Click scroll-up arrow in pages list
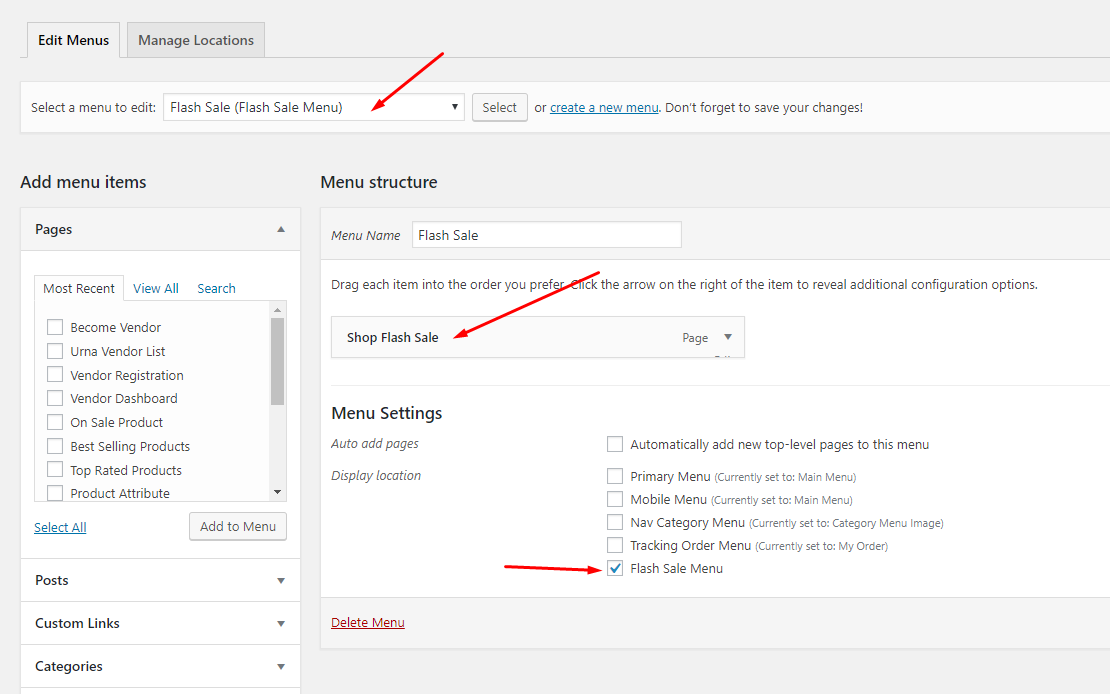 278,310
